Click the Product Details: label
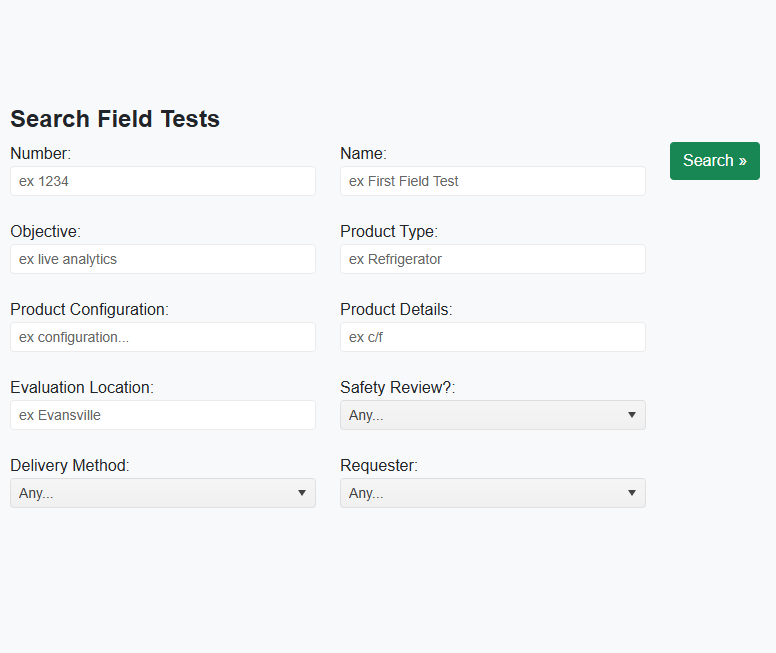The width and height of the screenshot is (776, 653). coord(396,309)
